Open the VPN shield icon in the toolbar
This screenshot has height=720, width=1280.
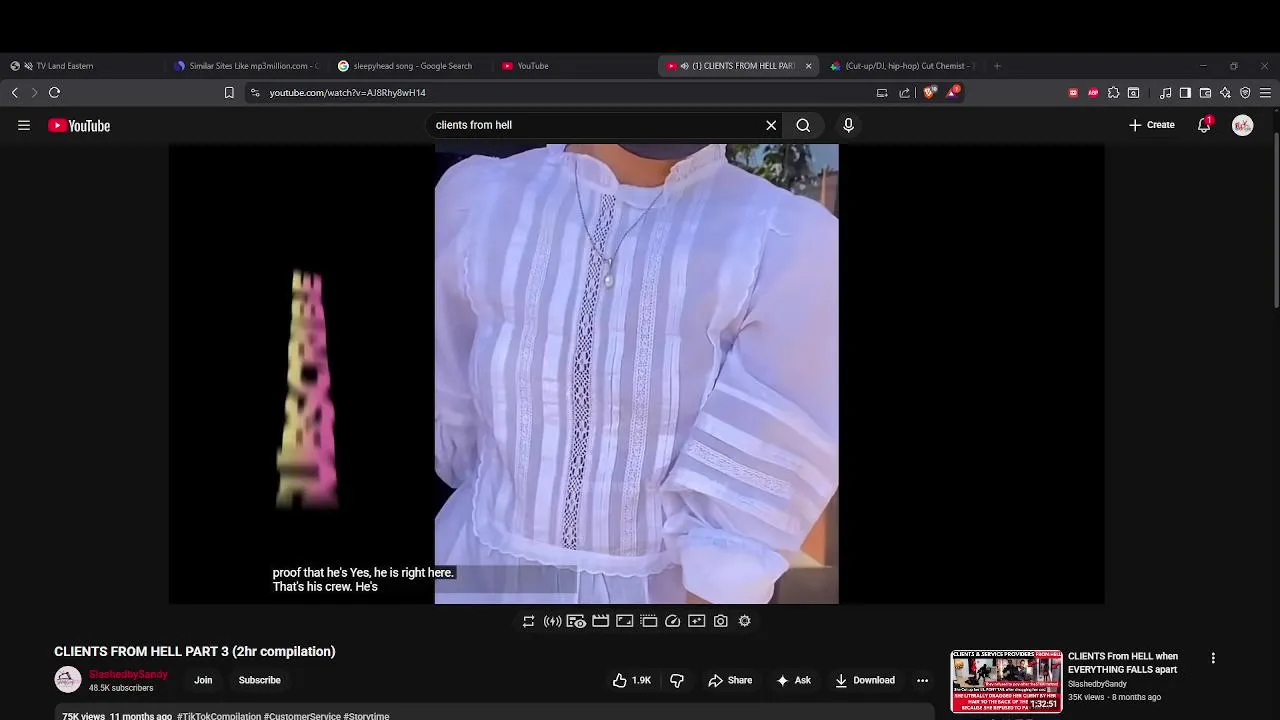point(1245,93)
